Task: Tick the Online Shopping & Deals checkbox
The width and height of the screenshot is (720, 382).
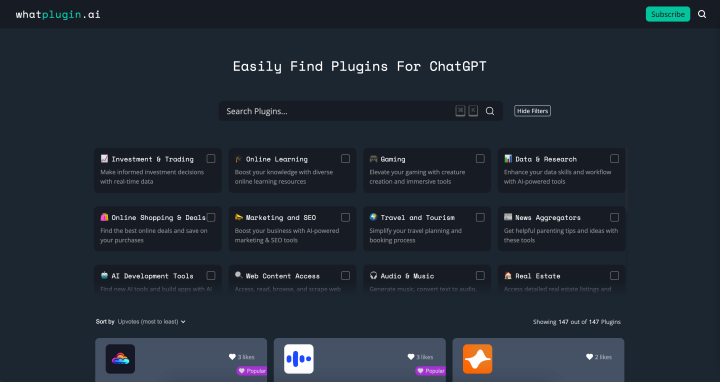Action: [x=211, y=217]
